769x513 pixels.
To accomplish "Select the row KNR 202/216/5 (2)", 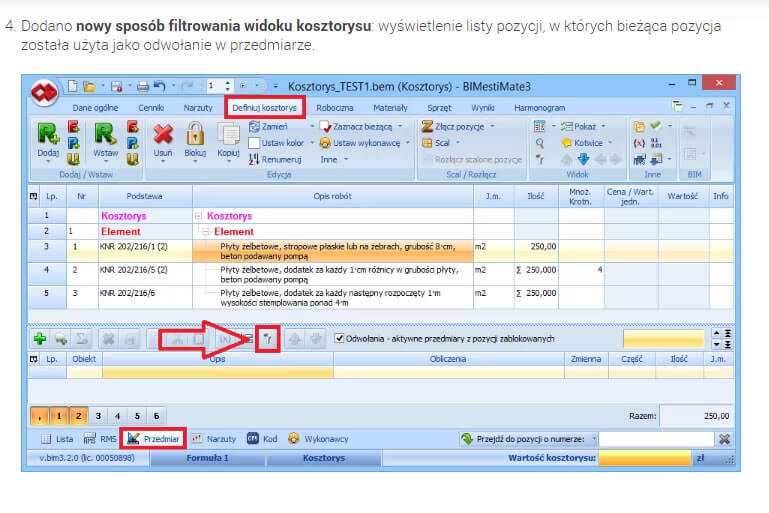I will (x=381, y=274).
